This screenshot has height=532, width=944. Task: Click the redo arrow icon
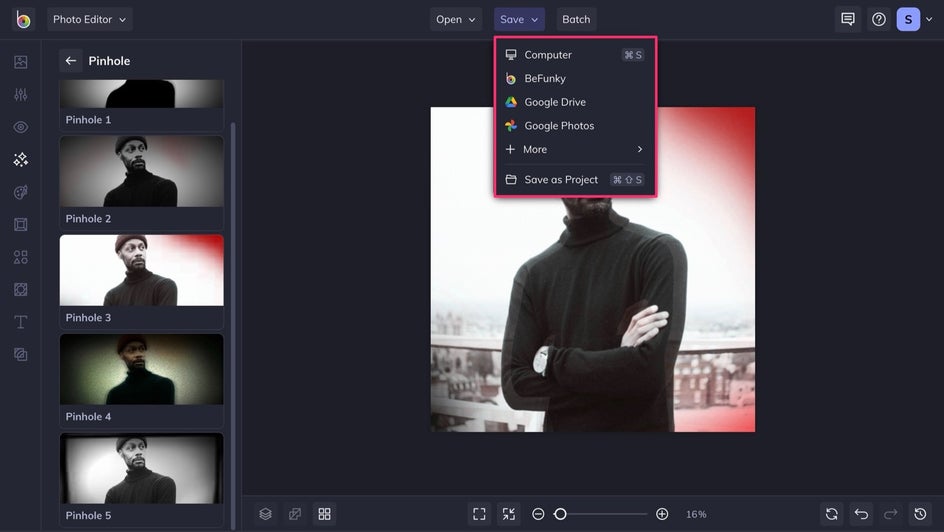pyautogui.click(x=890, y=514)
